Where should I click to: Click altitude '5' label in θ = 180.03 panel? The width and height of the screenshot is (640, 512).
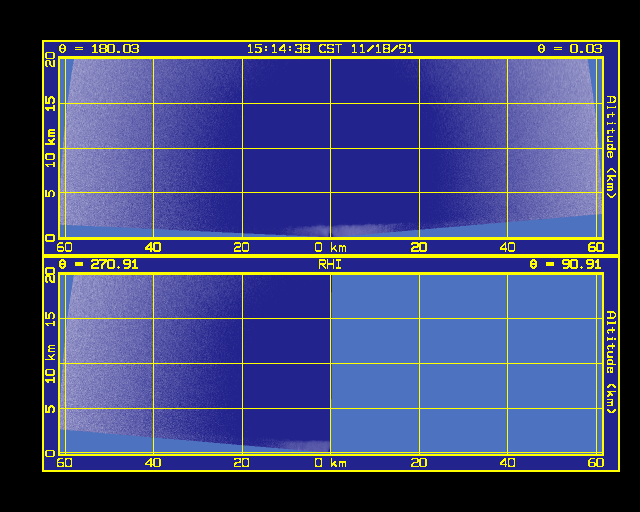point(50,193)
